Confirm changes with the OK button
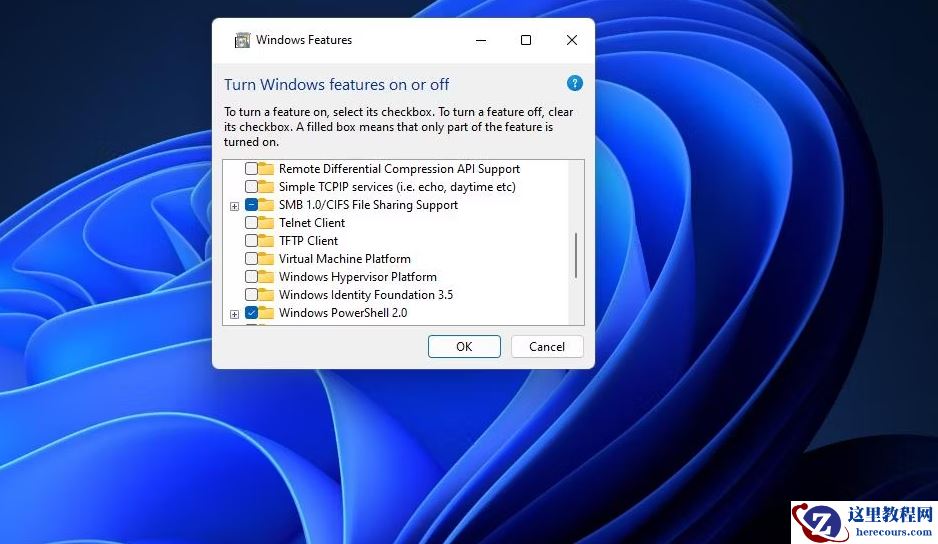 point(464,347)
